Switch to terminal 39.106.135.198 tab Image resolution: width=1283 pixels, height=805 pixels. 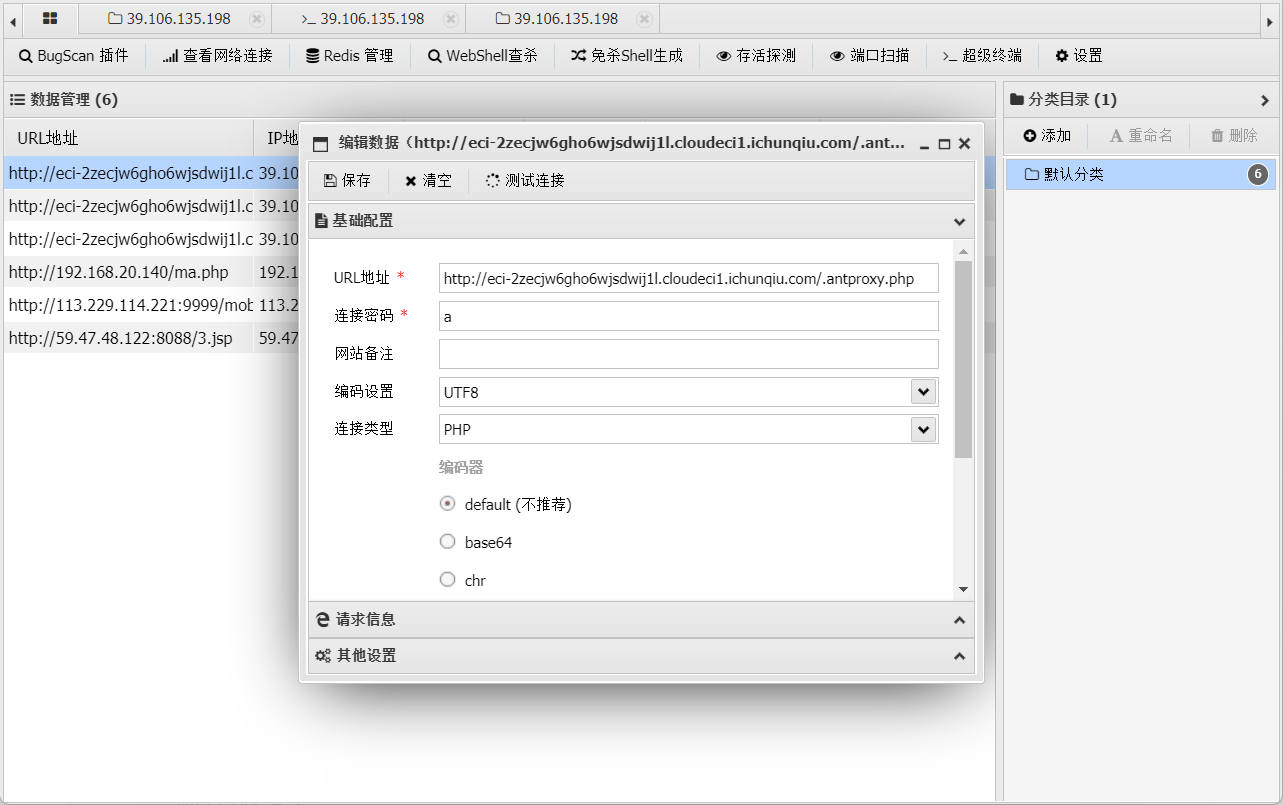click(x=363, y=19)
